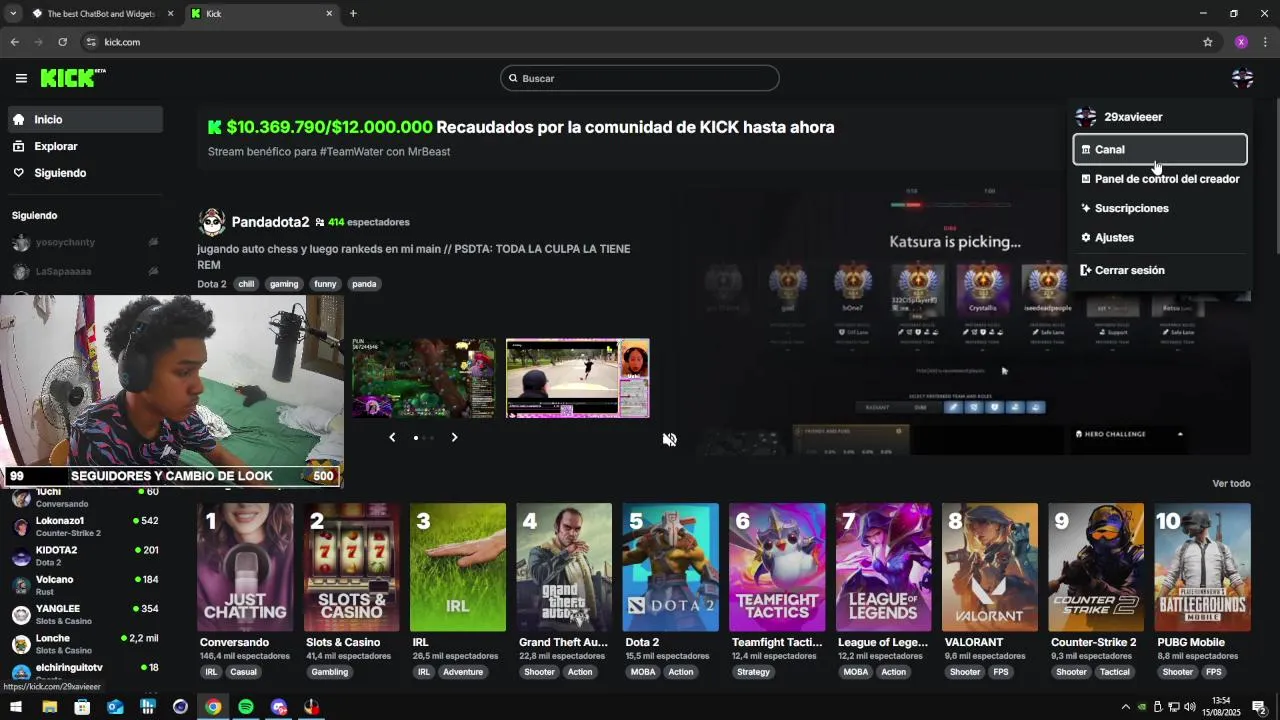Viewport: 1280px width, 720px height.
Task: Click Ver todo categories link
Action: [1231, 483]
